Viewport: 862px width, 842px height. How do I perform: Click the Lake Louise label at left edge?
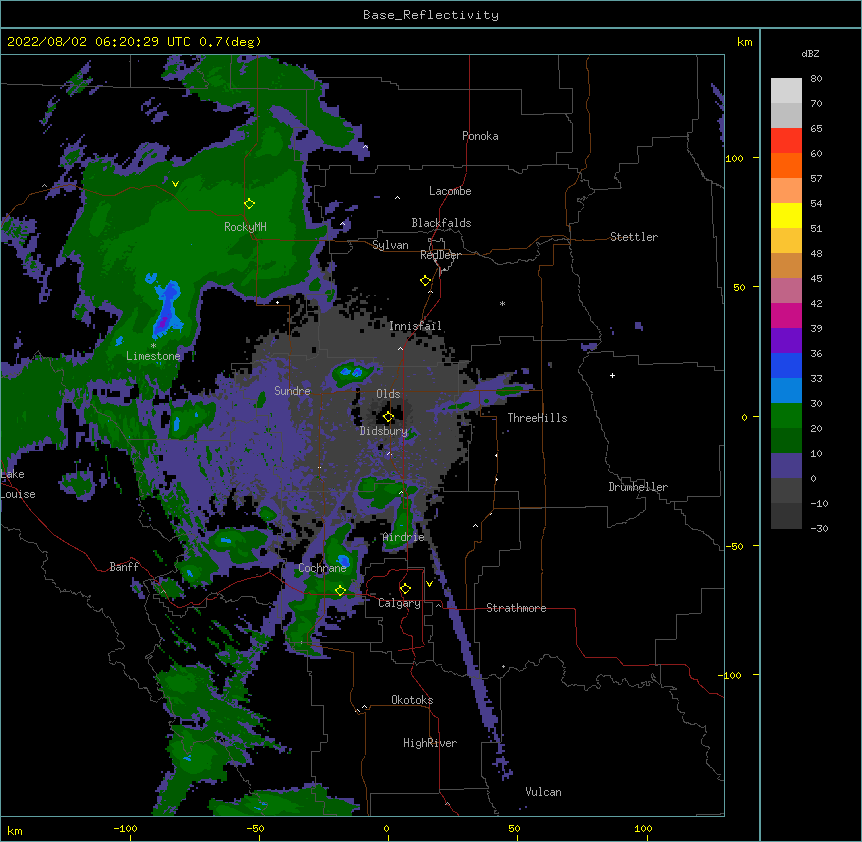click(x=17, y=484)
